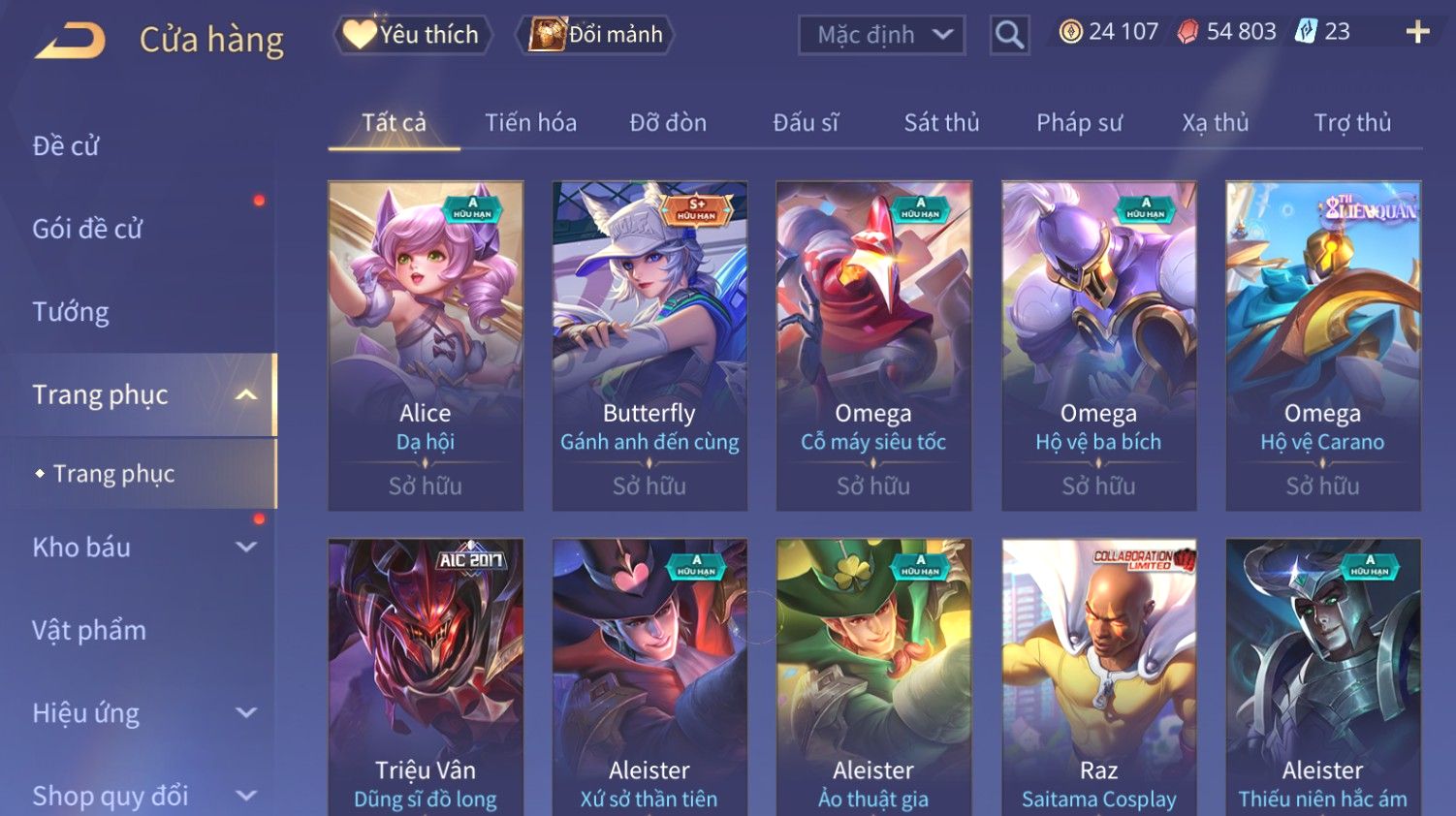Open Yêu thích heart favorites
Screen dimensions: 1456x816
pos(412,35)
